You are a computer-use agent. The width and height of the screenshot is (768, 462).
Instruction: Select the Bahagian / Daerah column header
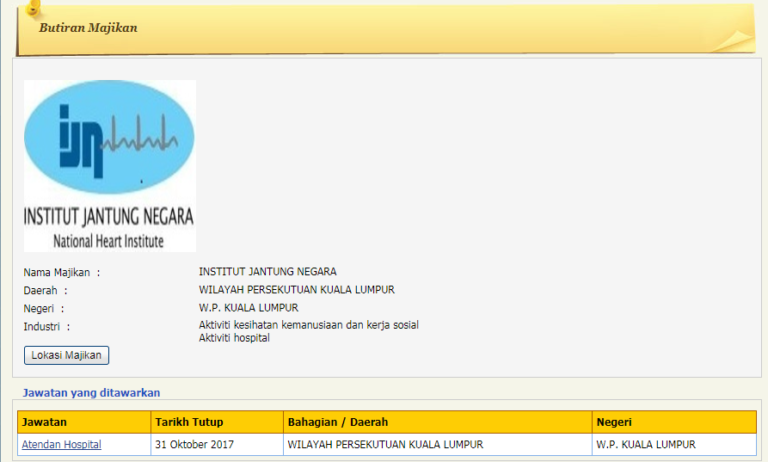point(437,422)
